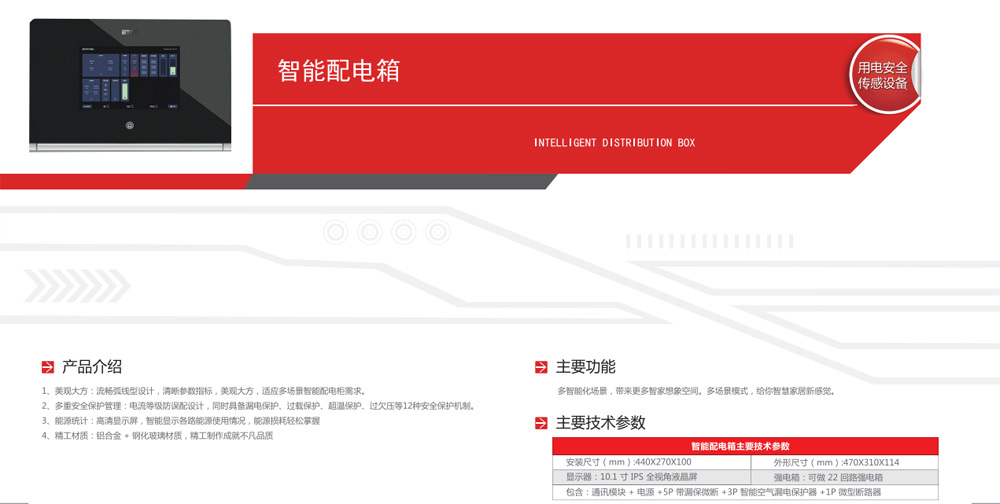Tap the green bar on the device screen

[126, 92]
